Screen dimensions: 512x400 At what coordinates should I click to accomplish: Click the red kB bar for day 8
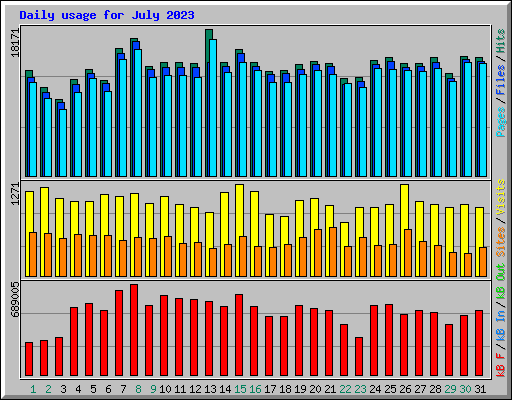pos(134,330)
